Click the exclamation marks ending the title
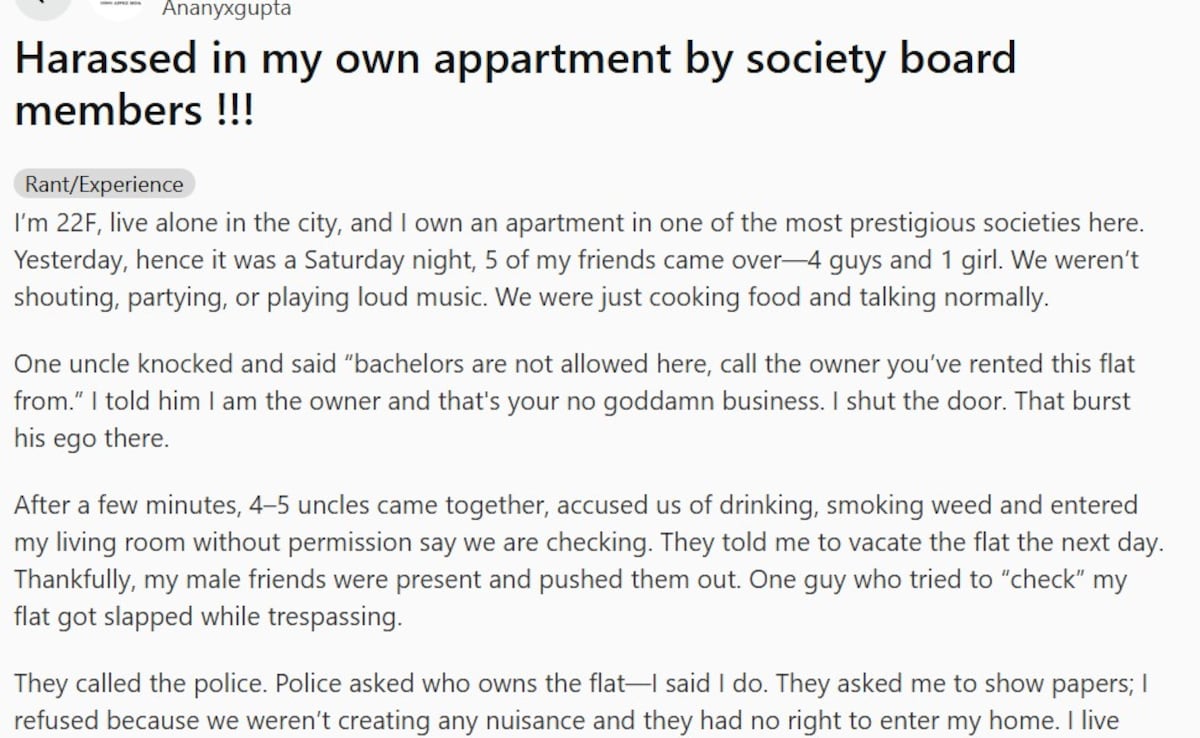 tap(235, 109)
